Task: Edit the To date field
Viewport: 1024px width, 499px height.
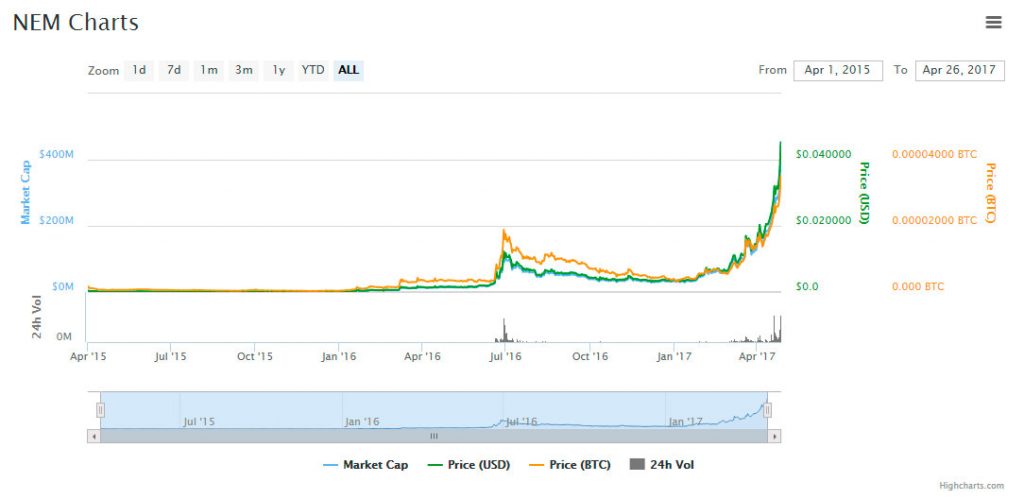Action: click(x=959, y=71)
